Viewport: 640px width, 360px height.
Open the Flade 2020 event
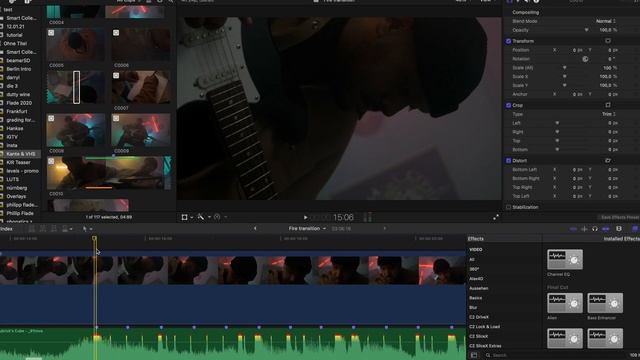click(x=19, y=103)
